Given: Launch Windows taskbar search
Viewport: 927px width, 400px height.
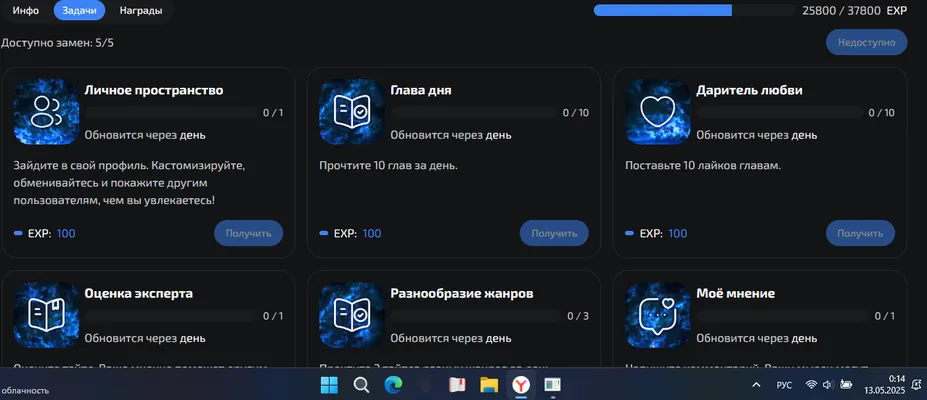Looking at the screenshot, I should (x=361, y=385).
